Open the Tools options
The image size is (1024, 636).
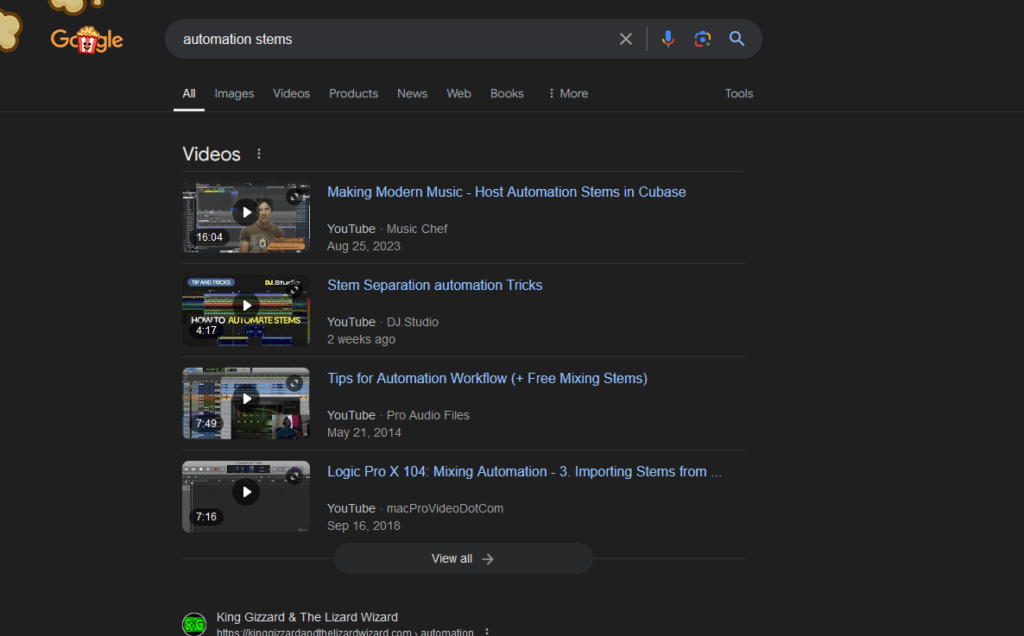point(739,93)
